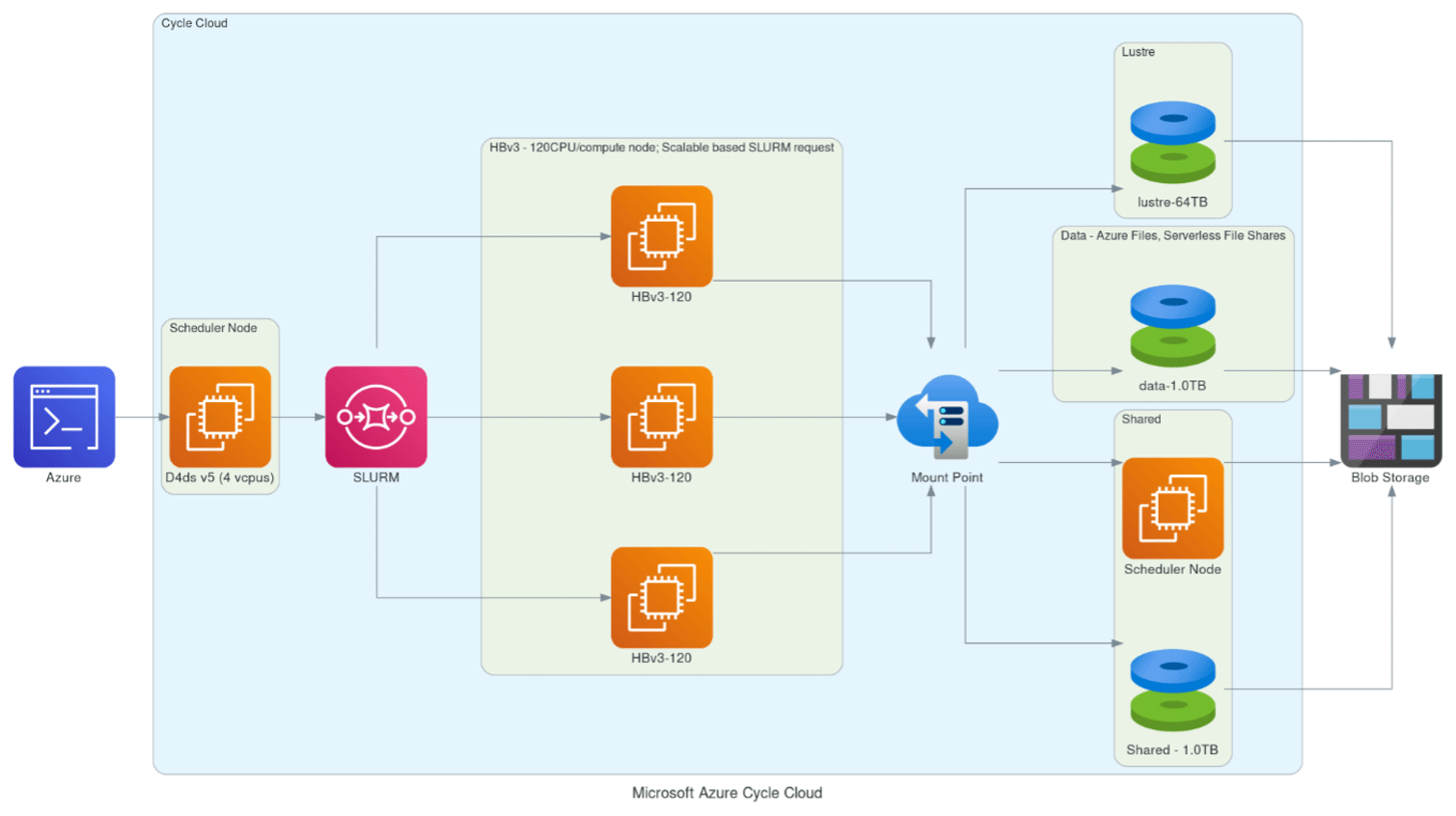Screen dimensions: 1456x816
Task: Click the 'Scheduler Node' label above D4ds v5
Action: (213, 328)
